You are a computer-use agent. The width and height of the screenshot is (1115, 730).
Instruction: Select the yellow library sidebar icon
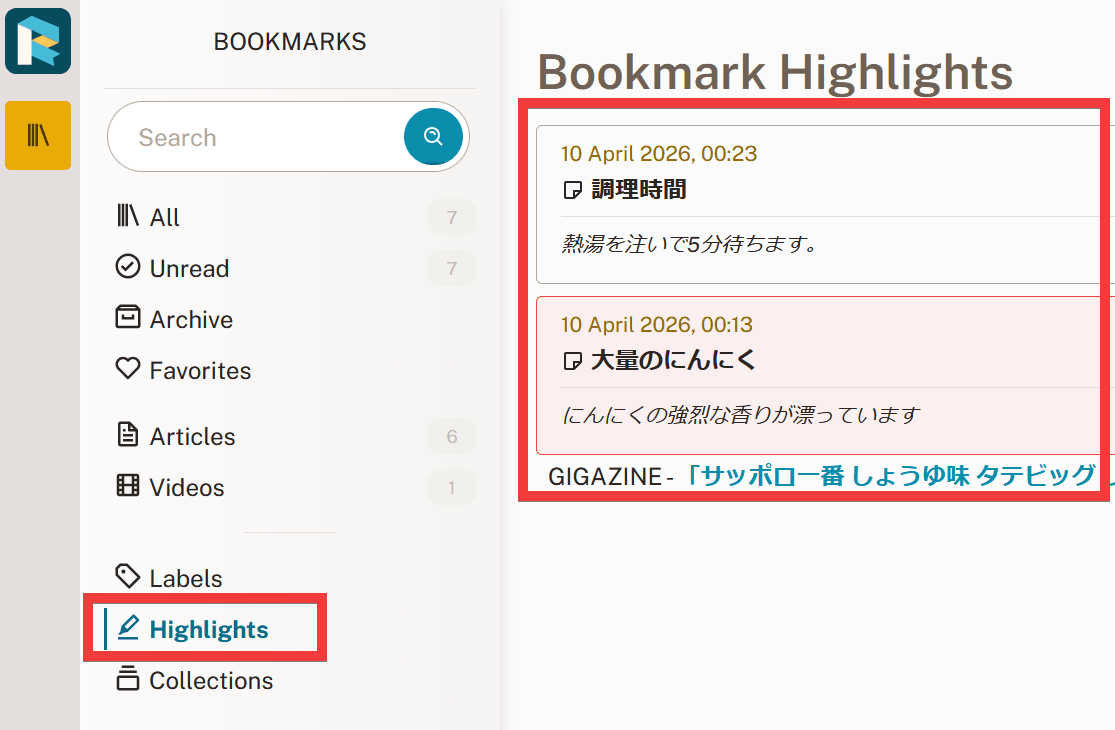click(x=38, y=135)
